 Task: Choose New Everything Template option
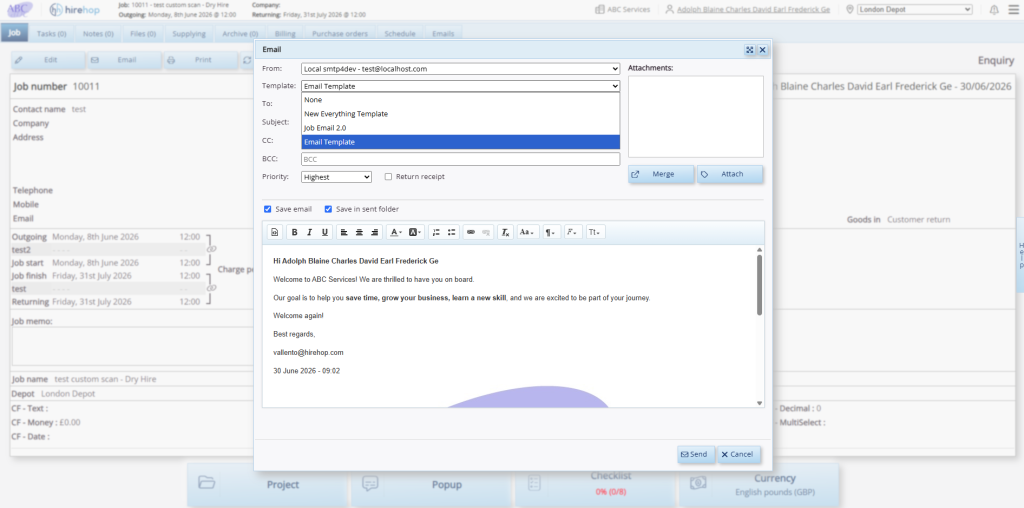(460, 114)
